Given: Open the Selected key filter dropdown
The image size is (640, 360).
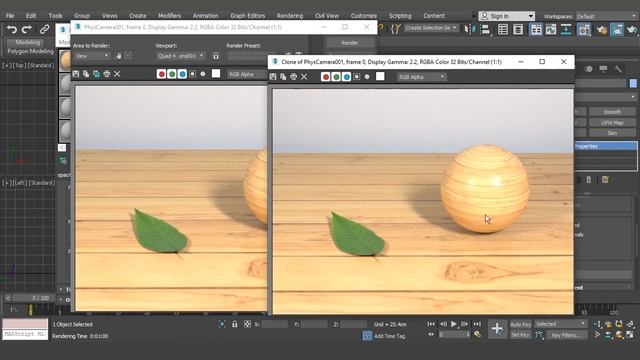Looking at the screenshot, I should tap(560, 324).
